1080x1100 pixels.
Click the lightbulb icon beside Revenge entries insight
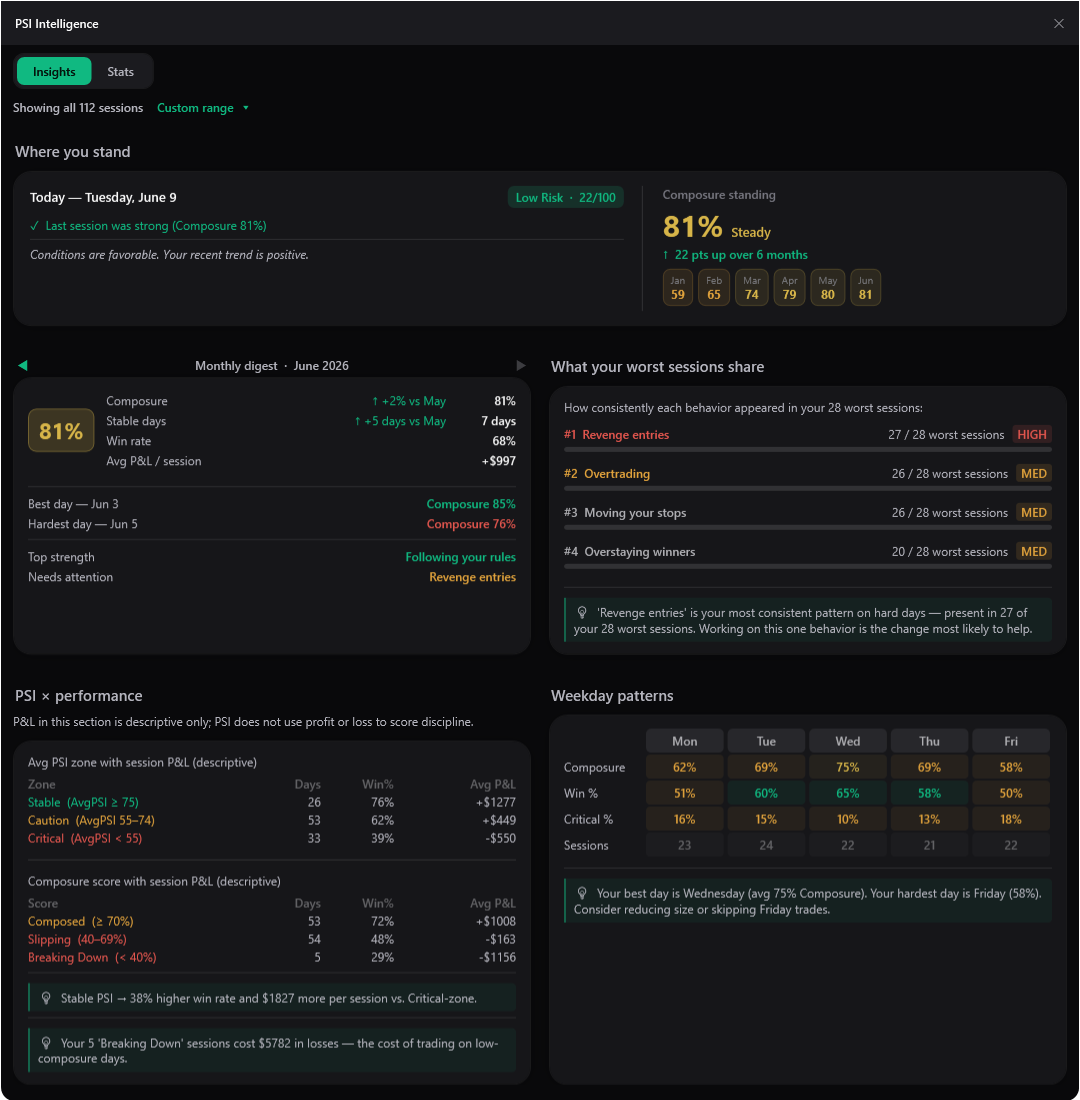(x=582, y=612)
